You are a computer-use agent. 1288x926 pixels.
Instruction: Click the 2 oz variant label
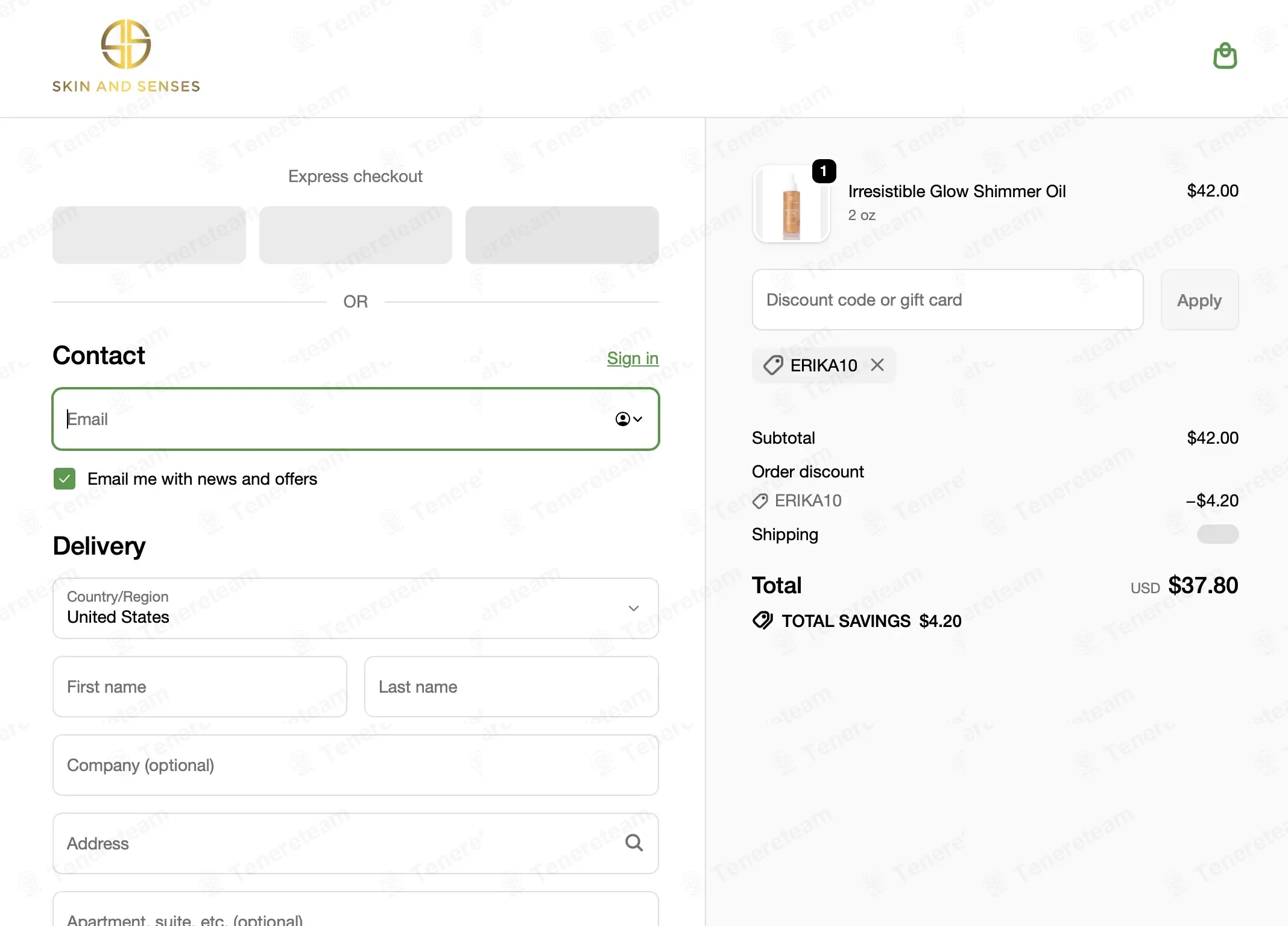click(862, 215)
